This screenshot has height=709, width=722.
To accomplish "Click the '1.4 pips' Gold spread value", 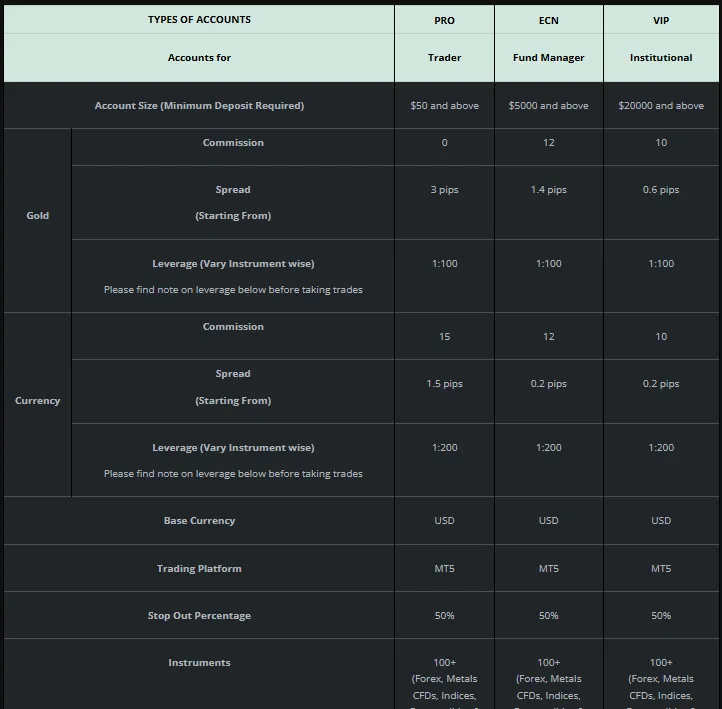I will [548, 190].
